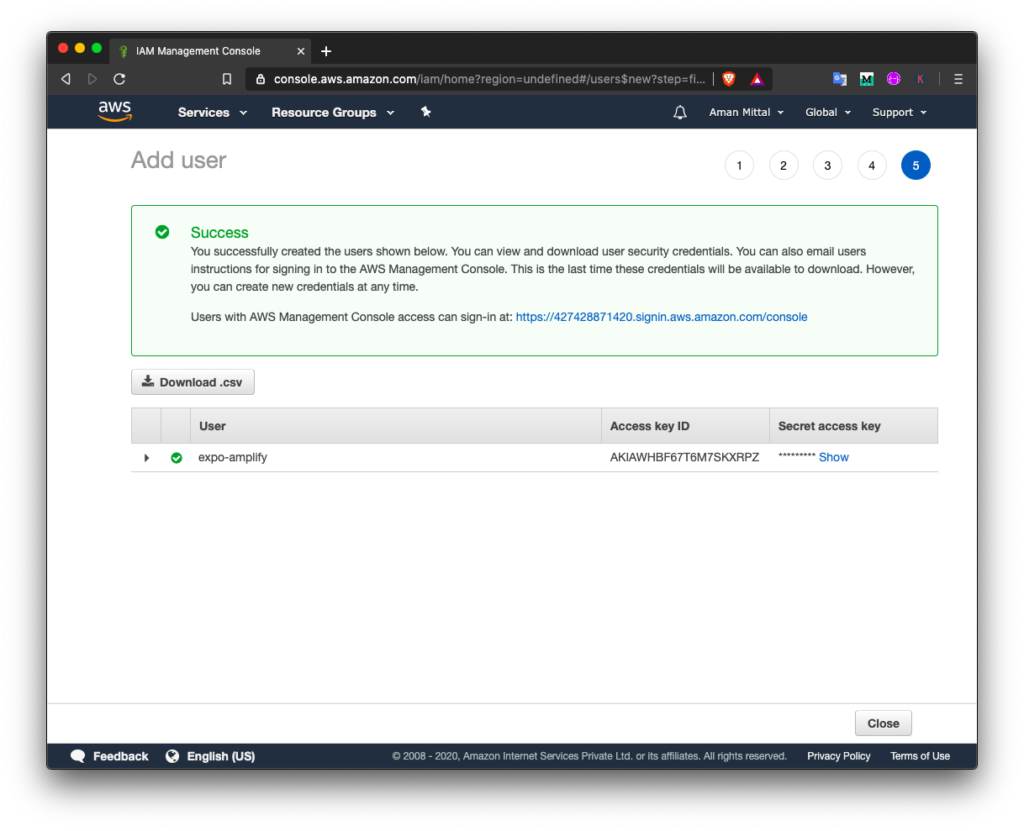The height and width of the screenshot is (831, 1024).
Task: Click the Feedback speech bubble icon
Action: 78,756
